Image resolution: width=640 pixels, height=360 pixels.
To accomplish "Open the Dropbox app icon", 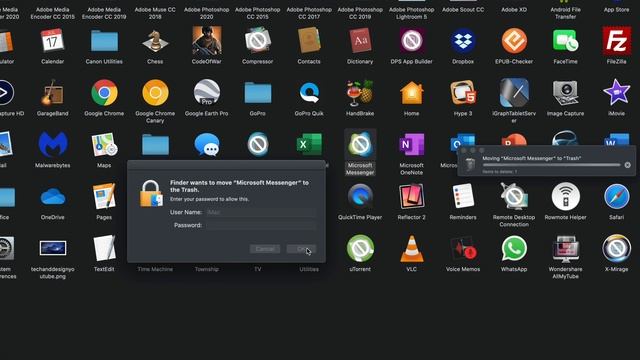I will [x=463, y=41].
